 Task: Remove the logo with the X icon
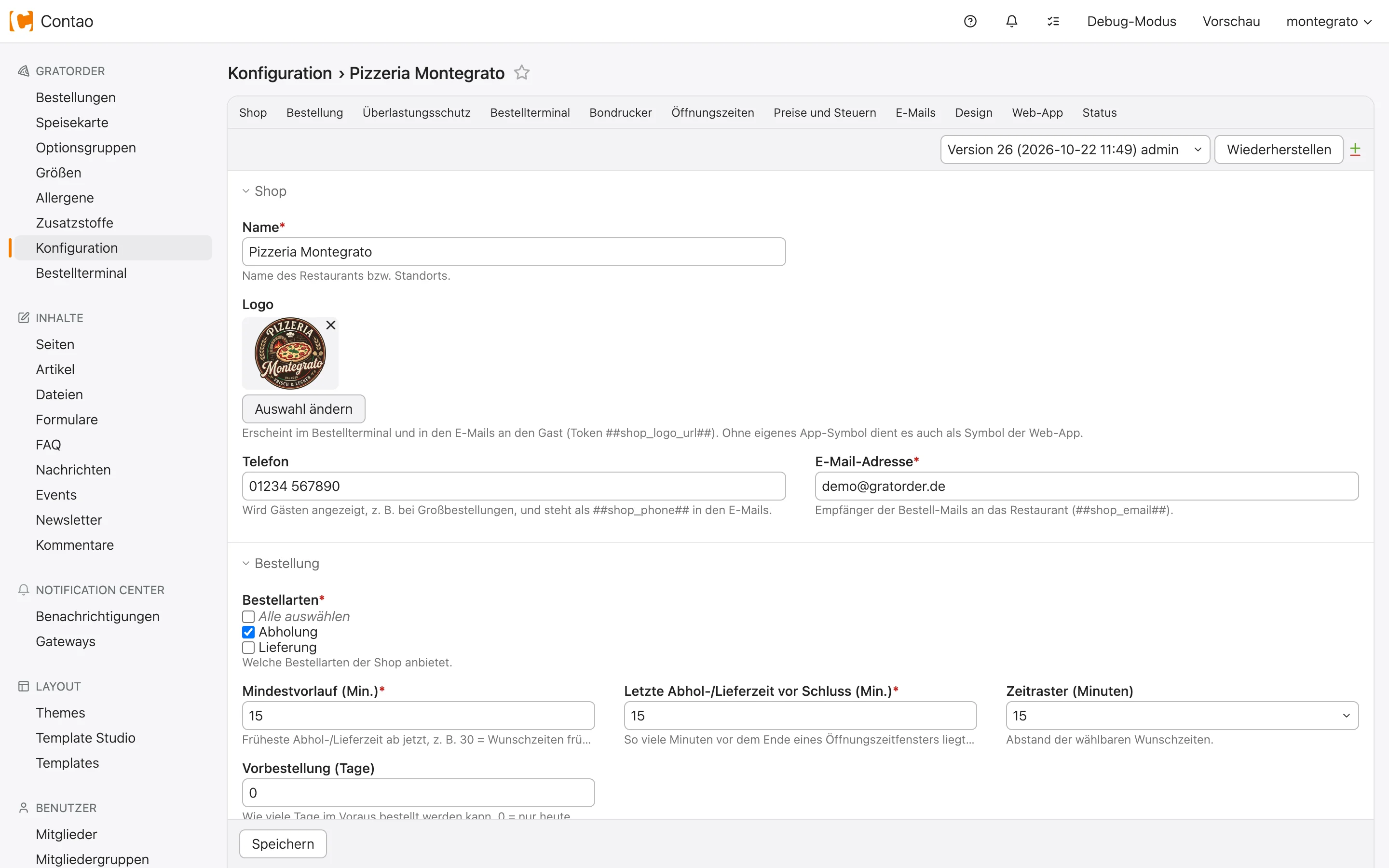point(330,325)
